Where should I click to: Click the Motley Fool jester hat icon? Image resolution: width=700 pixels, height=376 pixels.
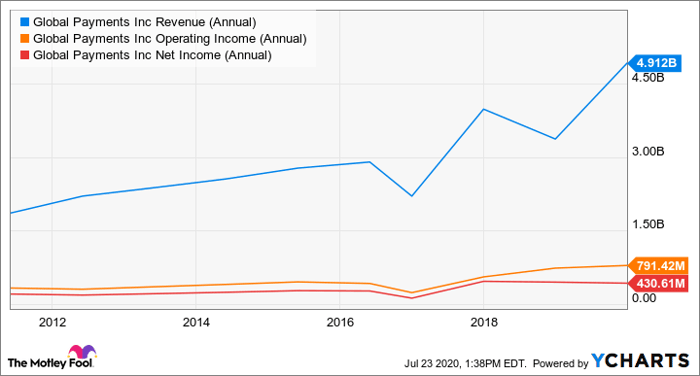81,351
